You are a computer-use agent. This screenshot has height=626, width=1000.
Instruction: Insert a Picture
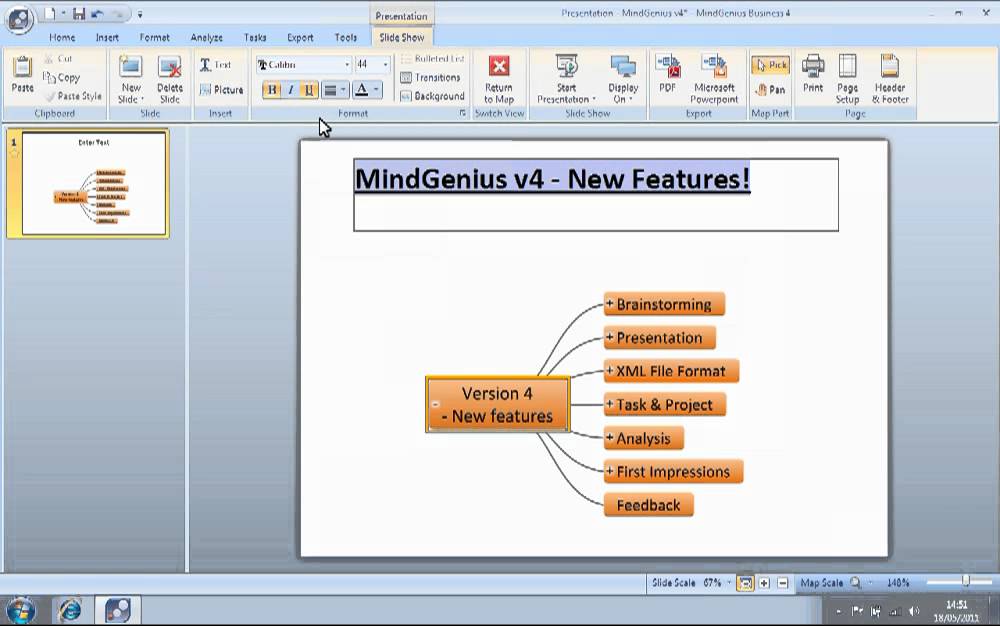click(x=221, y=90)
